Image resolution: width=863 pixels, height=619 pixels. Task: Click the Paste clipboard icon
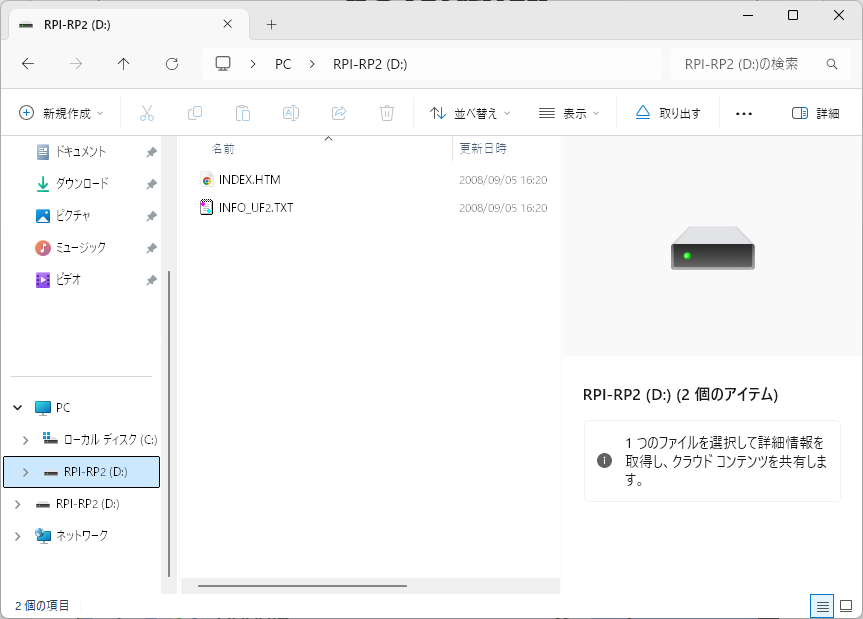243,113
